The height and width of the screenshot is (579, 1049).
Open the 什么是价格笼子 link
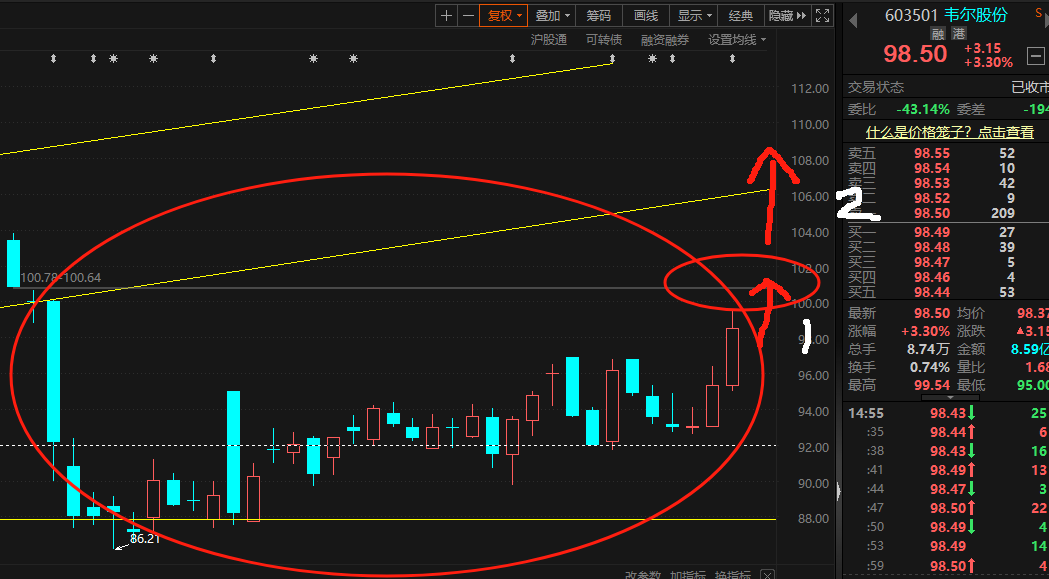949,132
